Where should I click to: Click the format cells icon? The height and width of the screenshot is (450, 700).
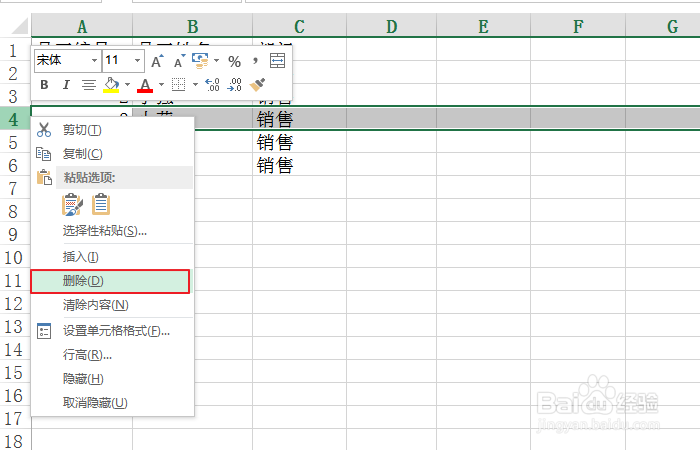(x=44, y=331)
